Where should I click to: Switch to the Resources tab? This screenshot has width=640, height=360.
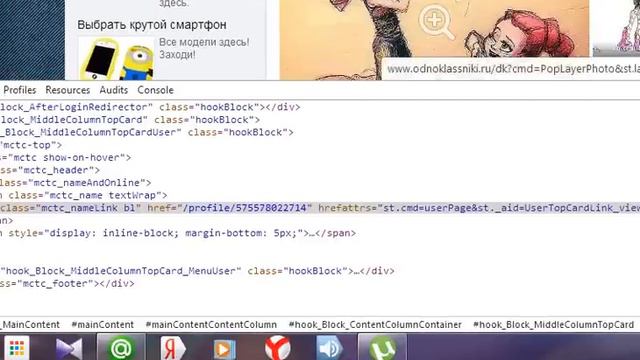click(x=68, y=90)
